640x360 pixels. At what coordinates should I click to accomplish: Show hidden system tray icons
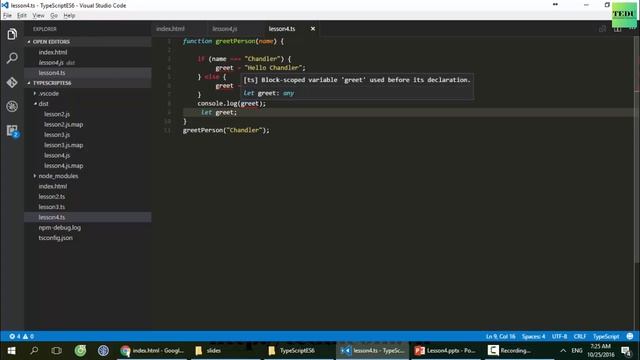[x=563, y=351]
